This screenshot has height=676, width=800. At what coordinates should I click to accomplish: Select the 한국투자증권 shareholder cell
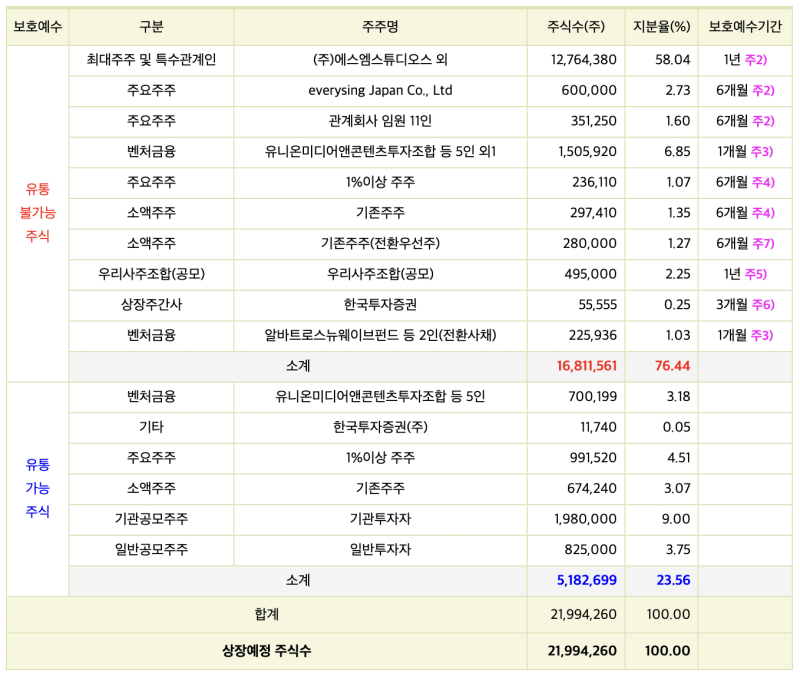(x=380, y=305)
